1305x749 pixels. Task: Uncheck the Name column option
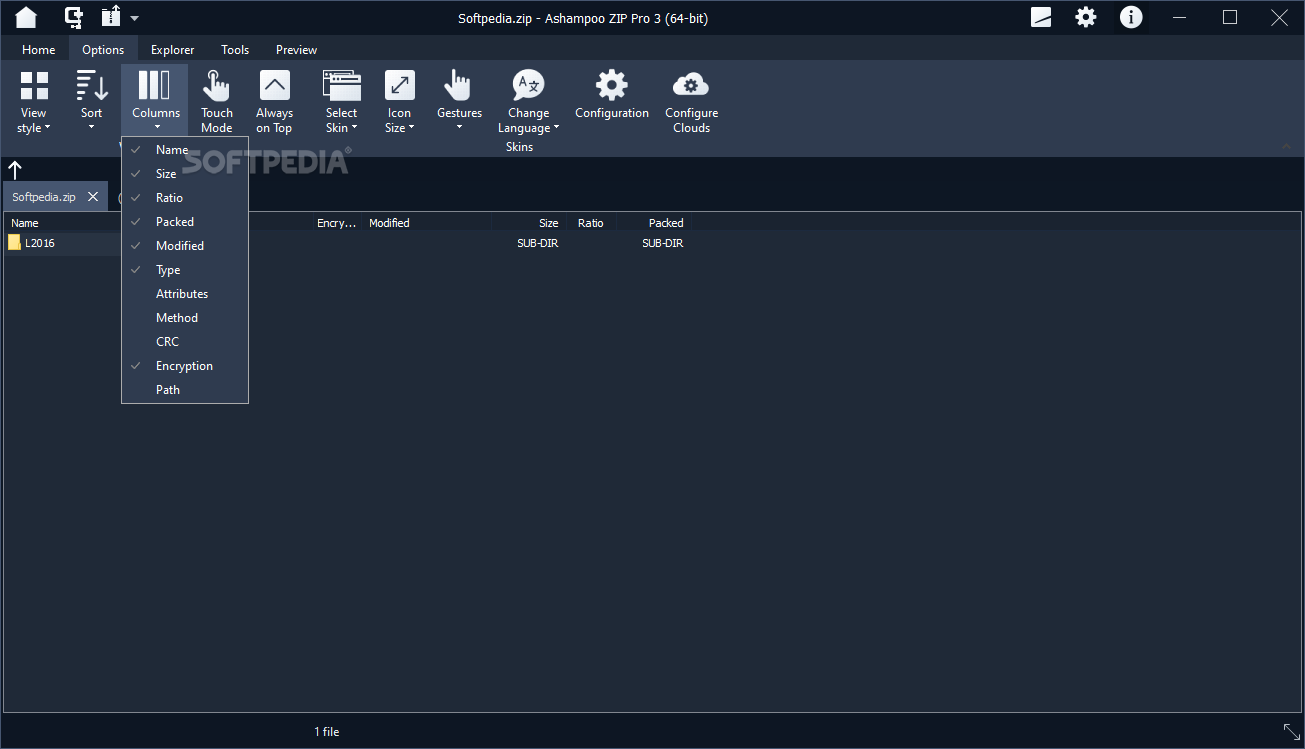(185, 150)
